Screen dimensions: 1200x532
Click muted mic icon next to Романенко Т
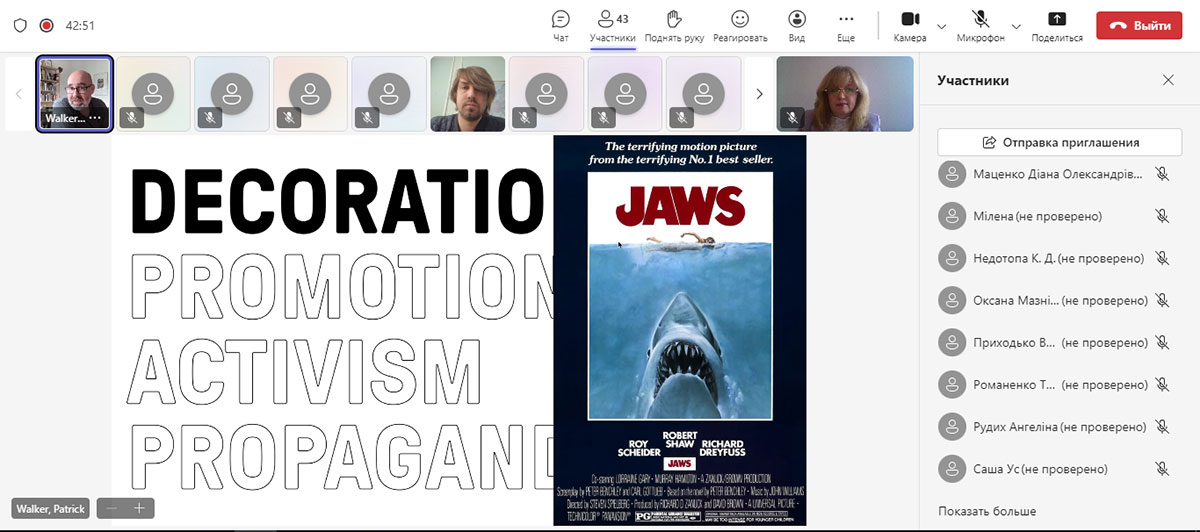[1162, 384]
